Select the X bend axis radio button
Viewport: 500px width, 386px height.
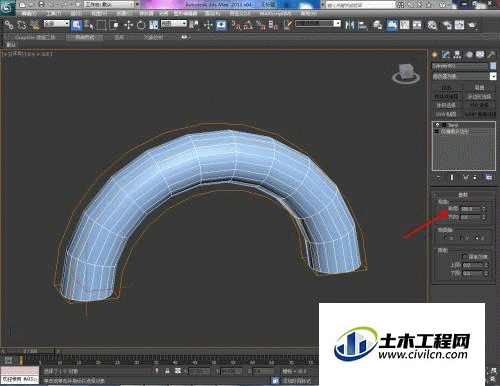[446, 238]
